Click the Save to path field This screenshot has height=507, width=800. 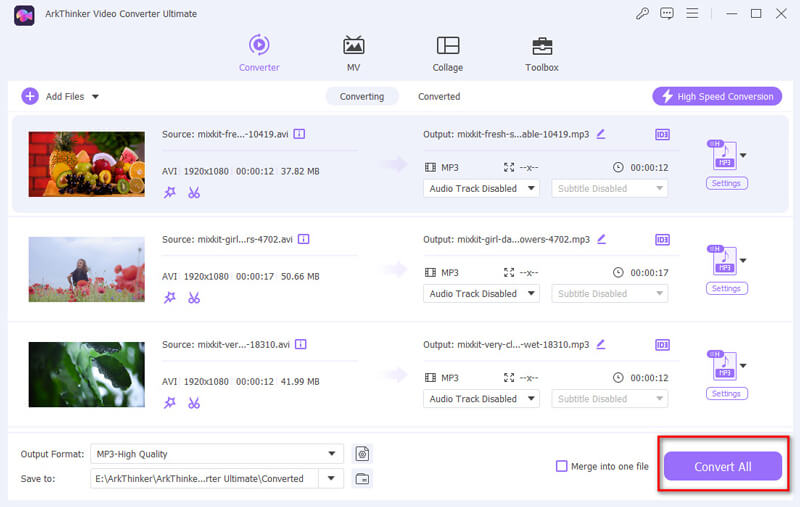pos(204,478)
